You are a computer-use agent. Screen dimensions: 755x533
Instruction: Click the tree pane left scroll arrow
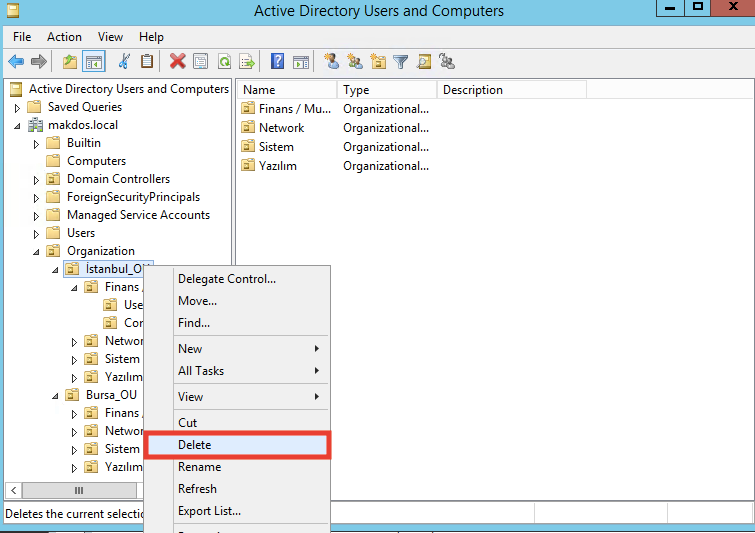(13, 491)
